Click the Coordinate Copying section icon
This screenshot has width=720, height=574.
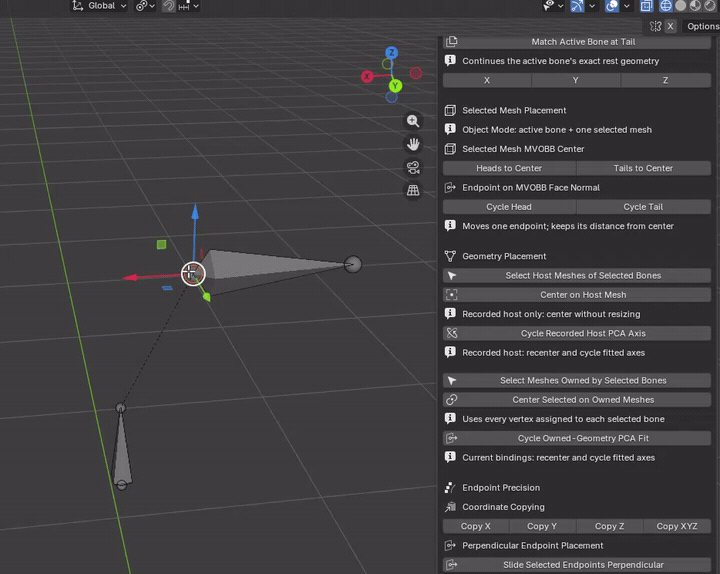[x=450, y=507]
